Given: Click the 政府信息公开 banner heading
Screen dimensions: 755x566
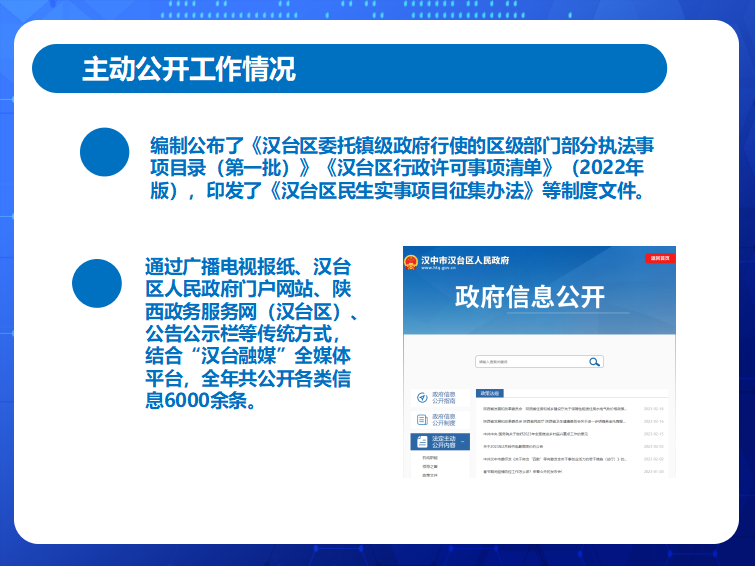Looking at the screenshot, I should (530, 297).
